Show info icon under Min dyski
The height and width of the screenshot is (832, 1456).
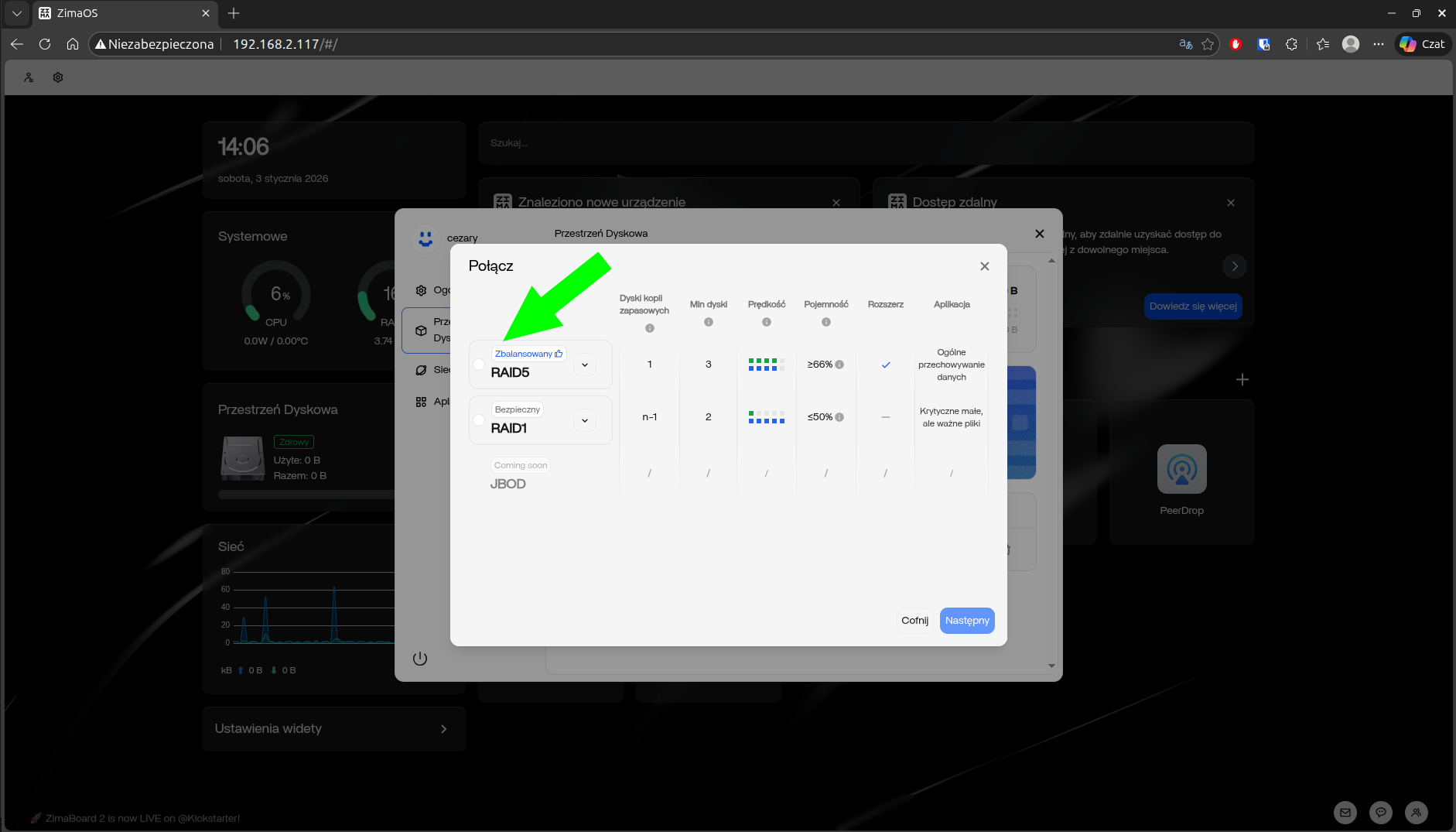pos(708,322)
